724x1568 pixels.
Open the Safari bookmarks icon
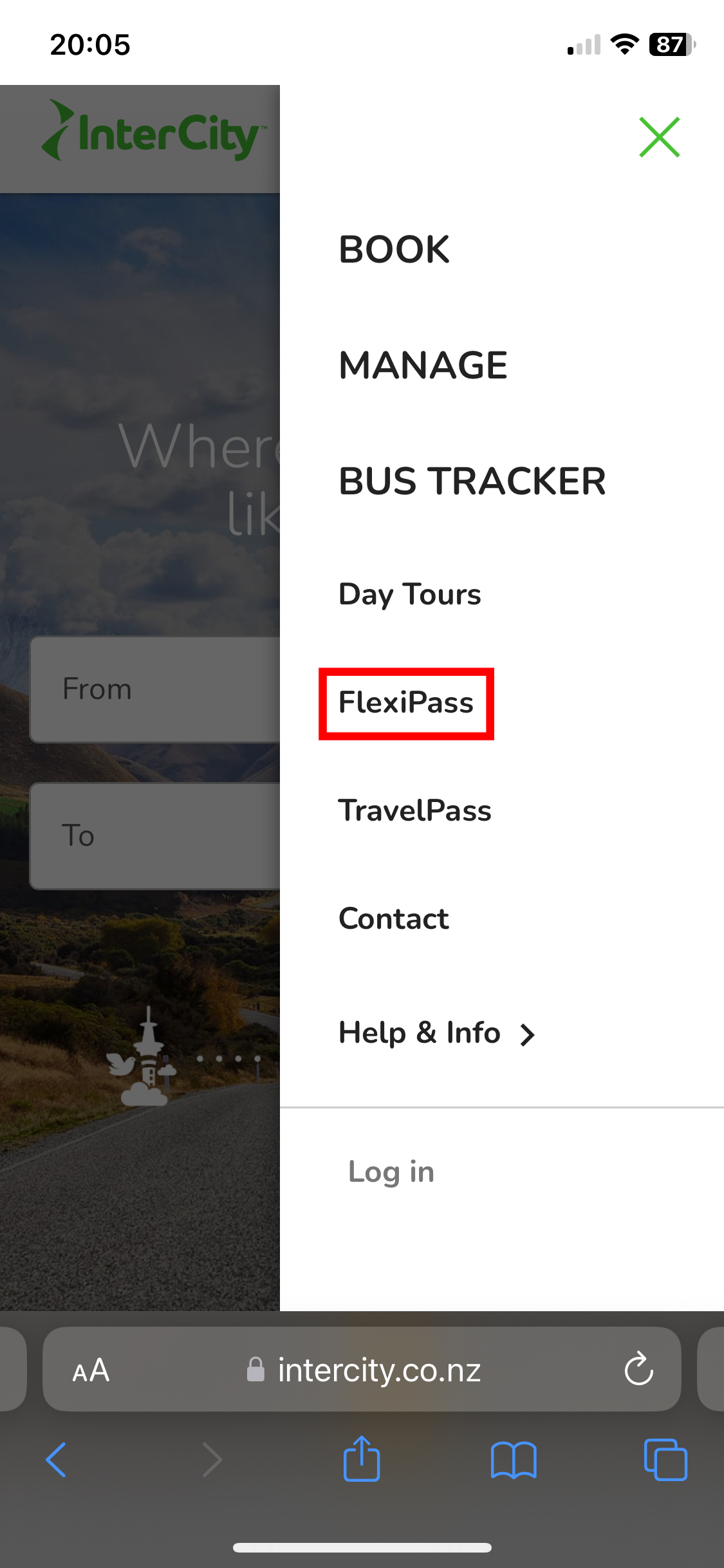click(514, 1460)
